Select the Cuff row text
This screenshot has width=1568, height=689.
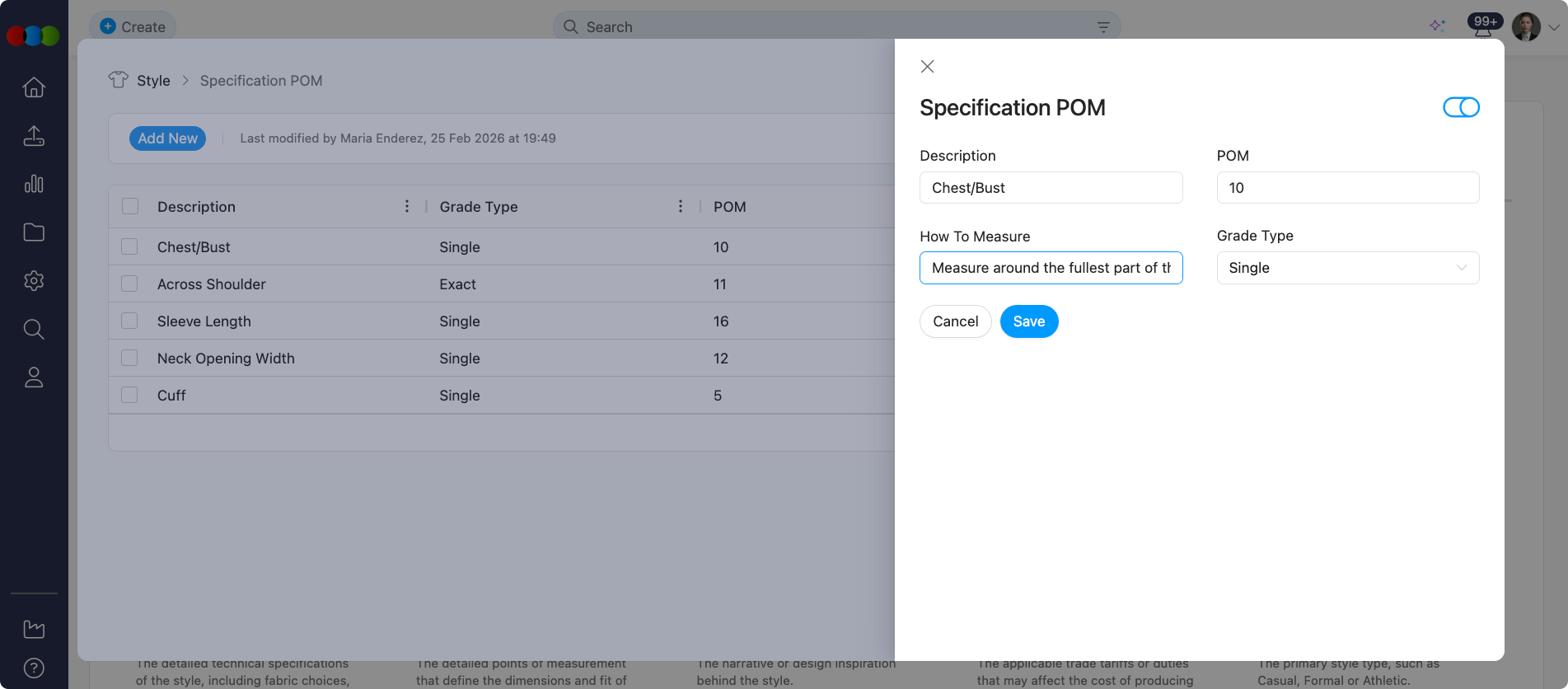click(x=171, y=396)
